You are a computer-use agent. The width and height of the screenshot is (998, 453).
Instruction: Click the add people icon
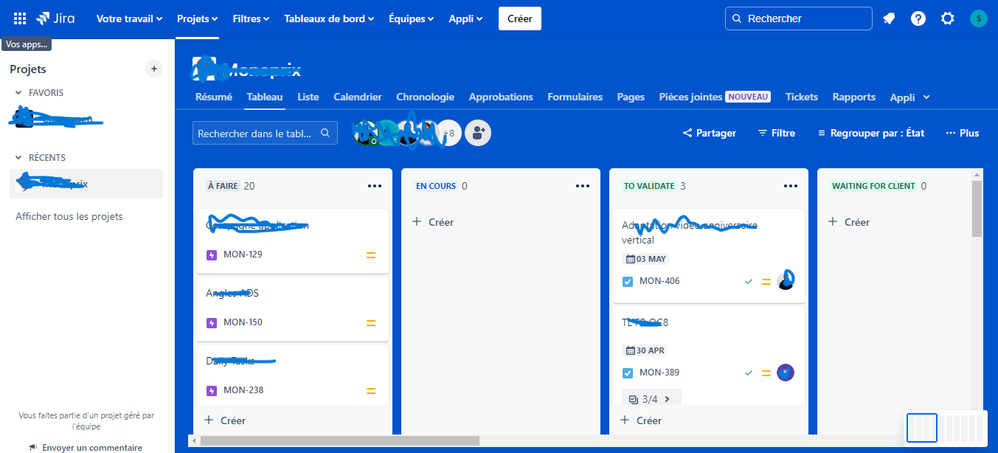pos(478,132)
